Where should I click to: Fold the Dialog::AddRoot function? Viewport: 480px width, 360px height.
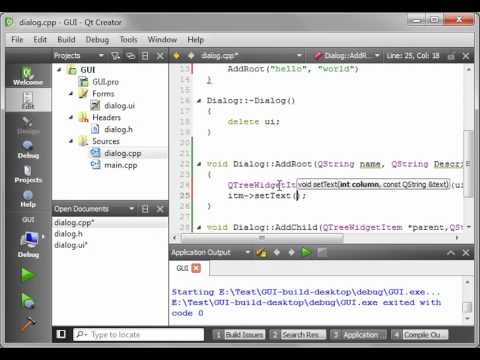(199, 164)
